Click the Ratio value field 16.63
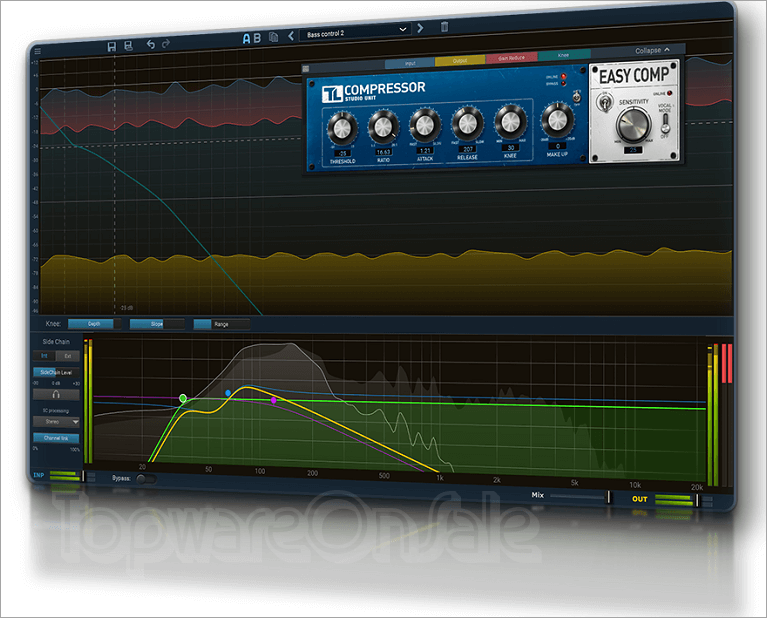This screenshot has height=618, width=767. 384,152
